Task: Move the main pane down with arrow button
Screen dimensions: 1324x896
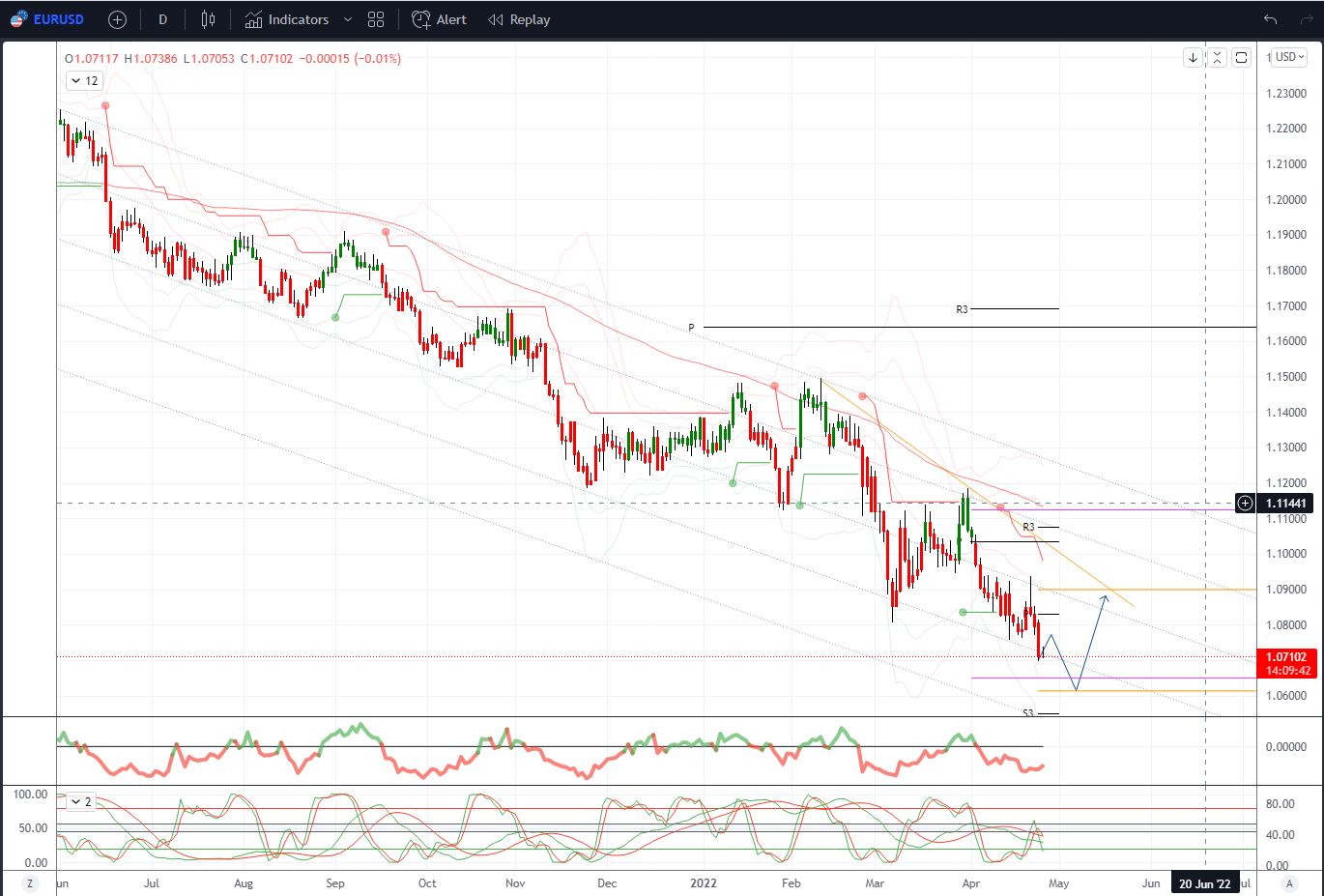Action: [1194, 58]
